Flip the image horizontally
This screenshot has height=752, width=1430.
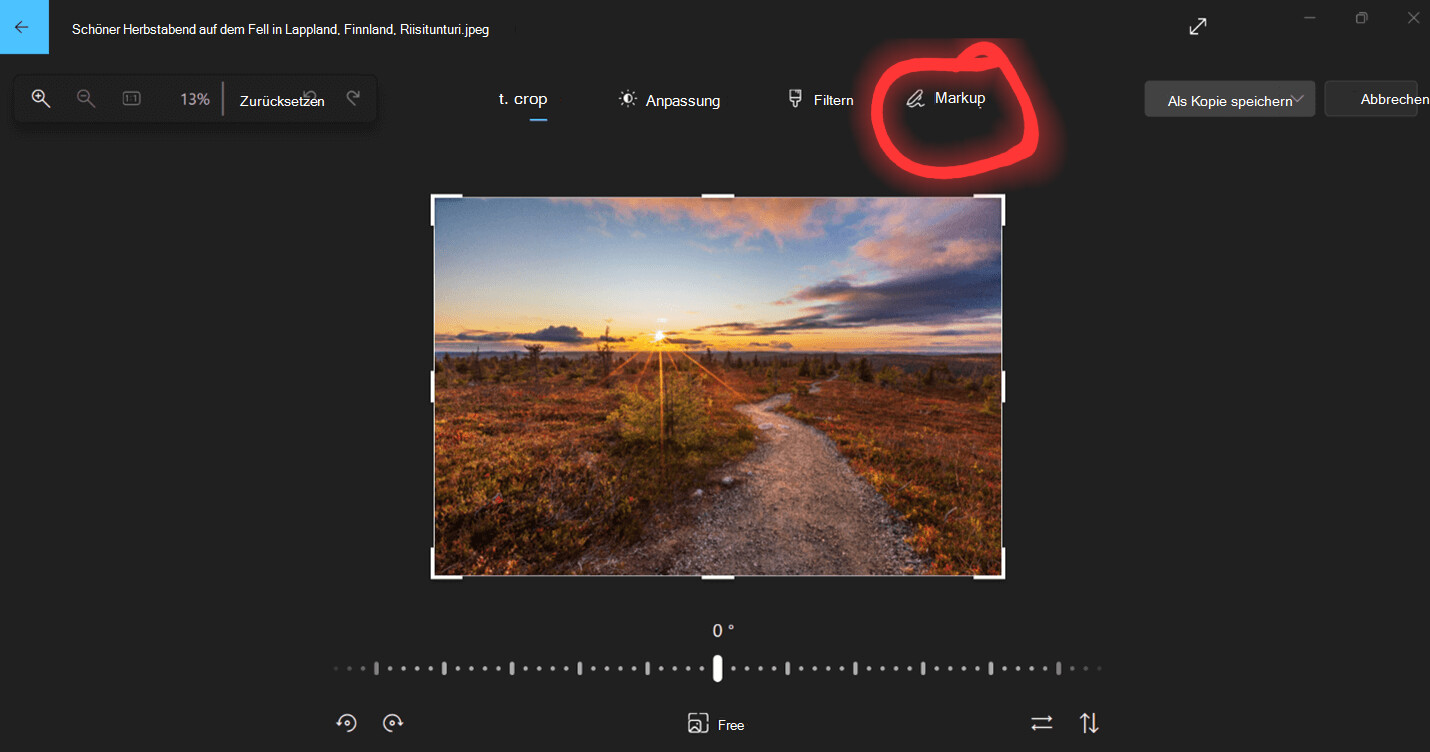1042,723
